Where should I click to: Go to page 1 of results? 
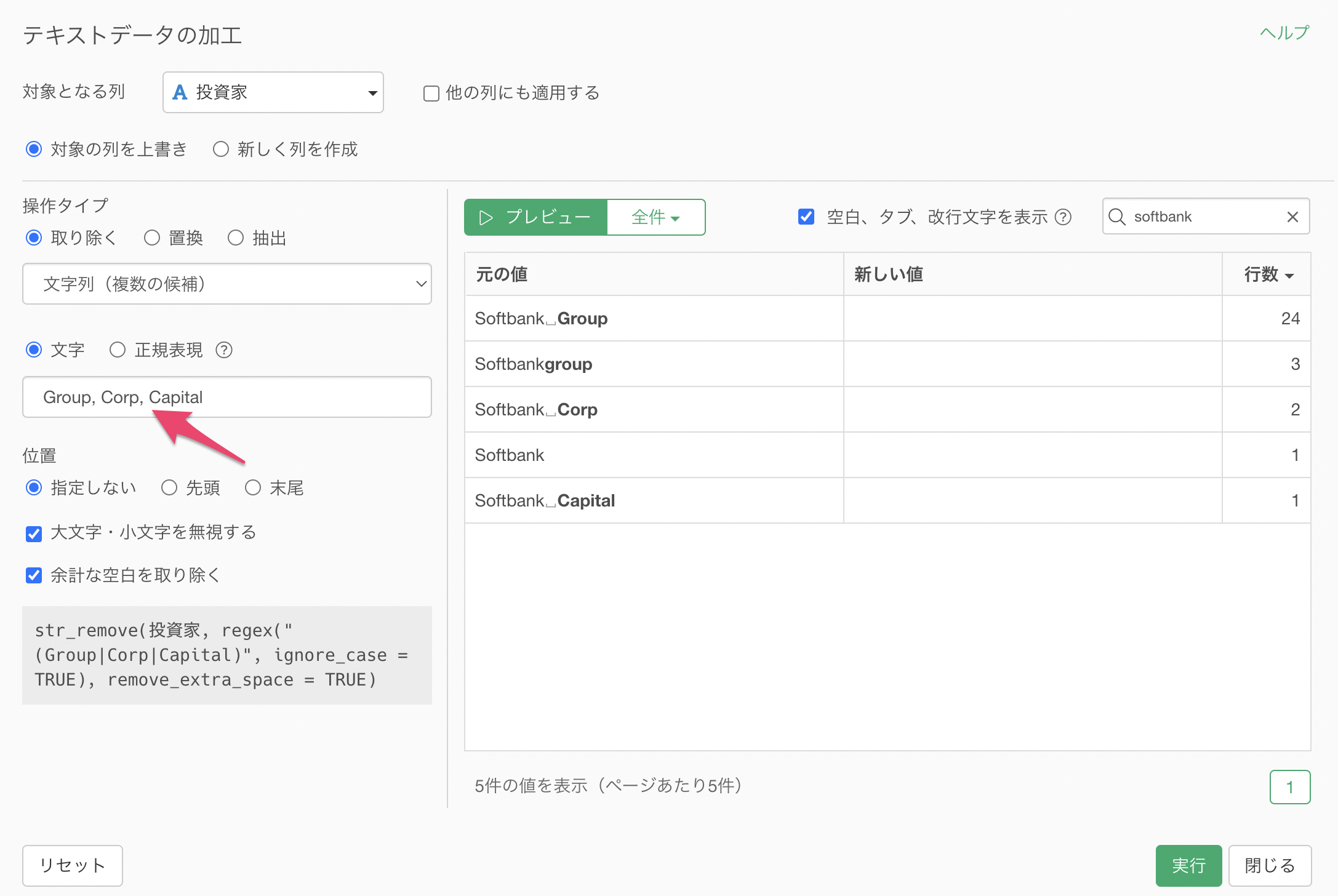[1290, 787]
